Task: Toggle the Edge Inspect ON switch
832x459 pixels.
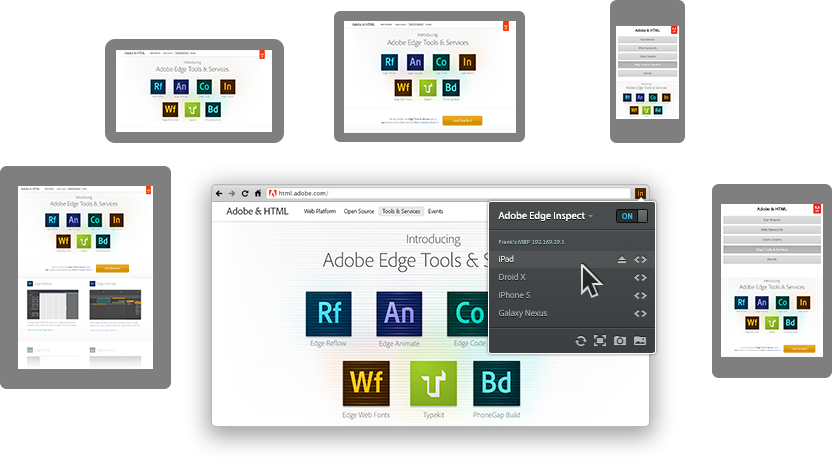Action: tap(631, 216)
